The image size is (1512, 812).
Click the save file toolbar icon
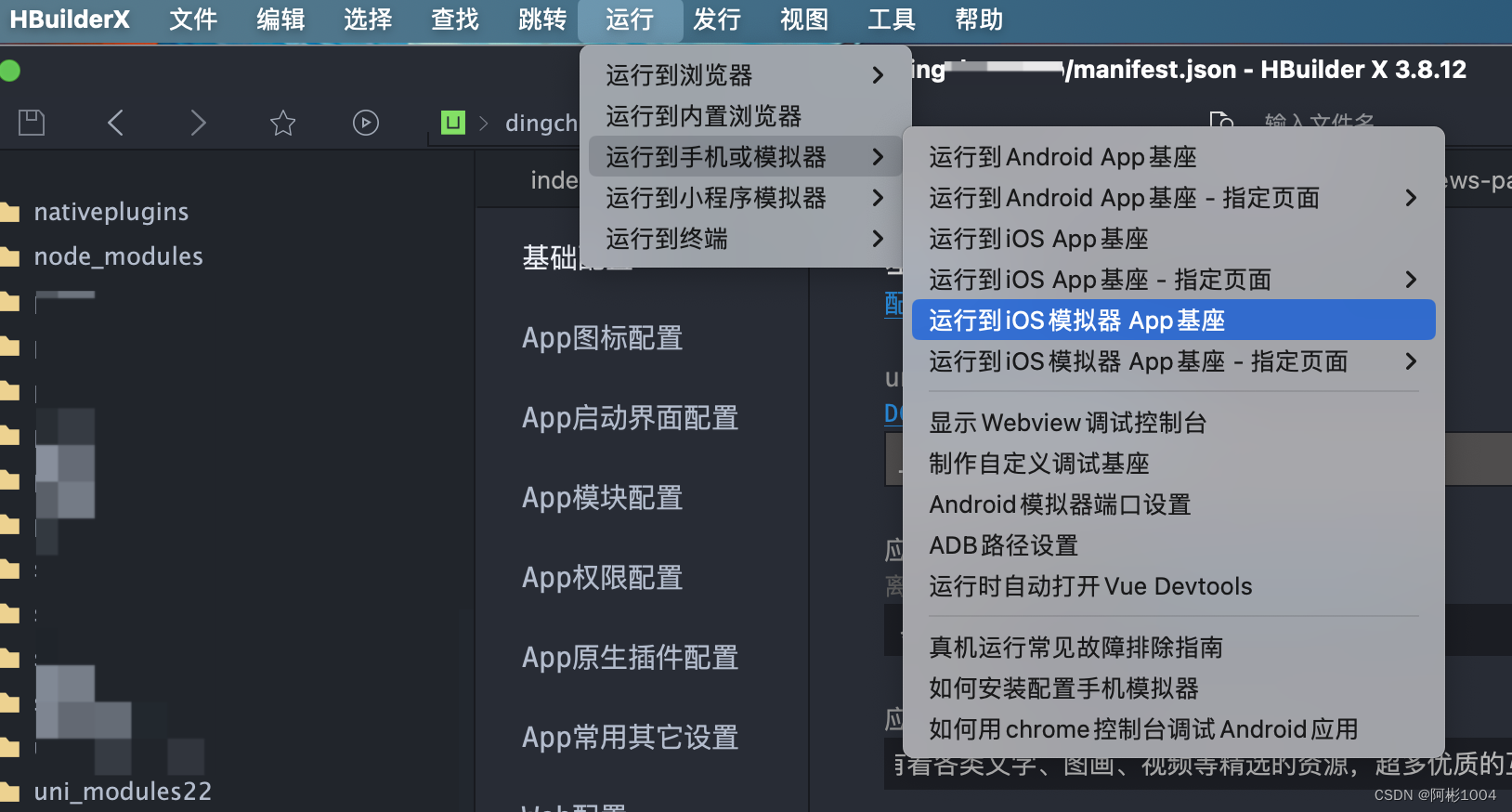click(32, 123)
